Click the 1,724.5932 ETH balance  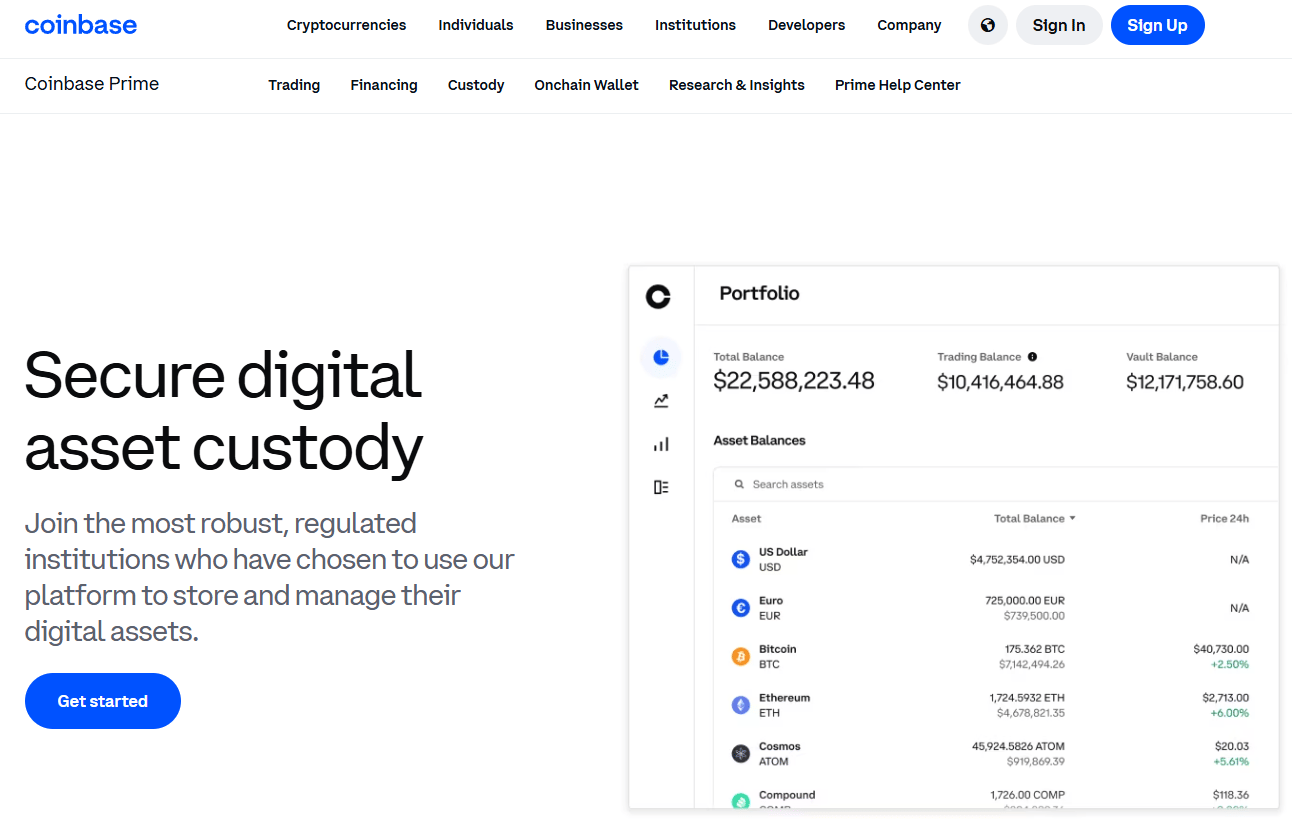(x=1027, y=698)
